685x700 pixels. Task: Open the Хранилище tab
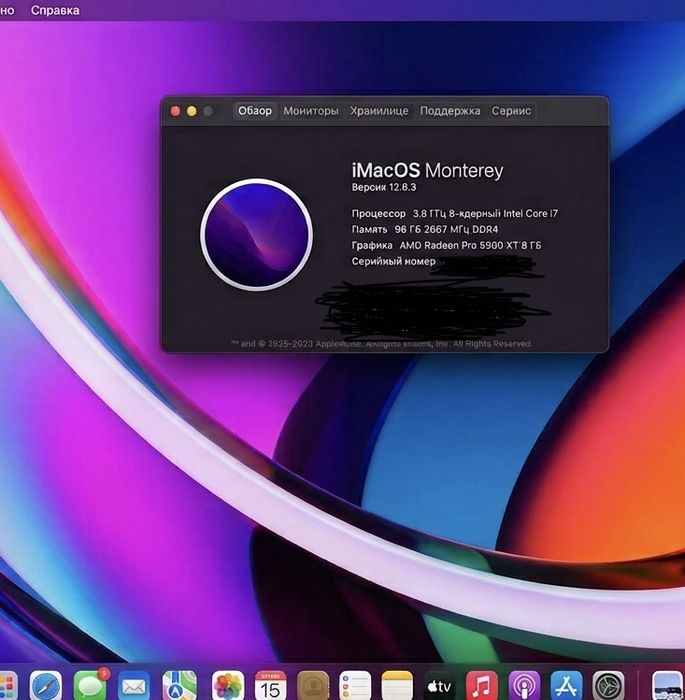[379, 111]
